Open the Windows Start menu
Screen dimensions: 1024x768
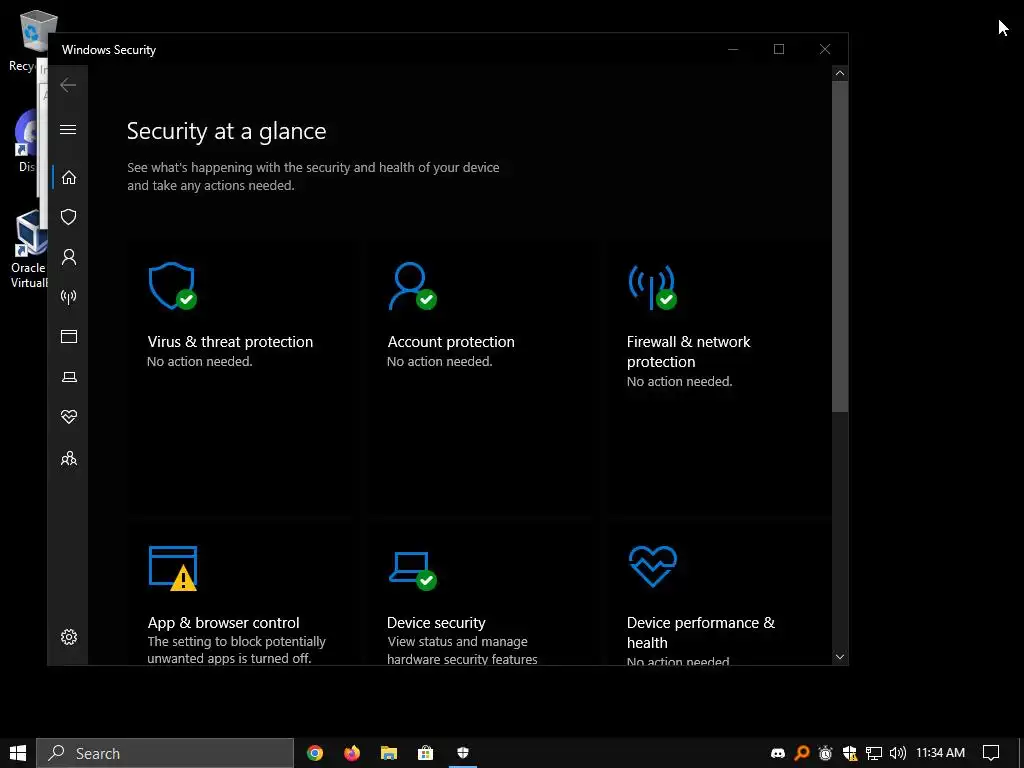point(18,753)
